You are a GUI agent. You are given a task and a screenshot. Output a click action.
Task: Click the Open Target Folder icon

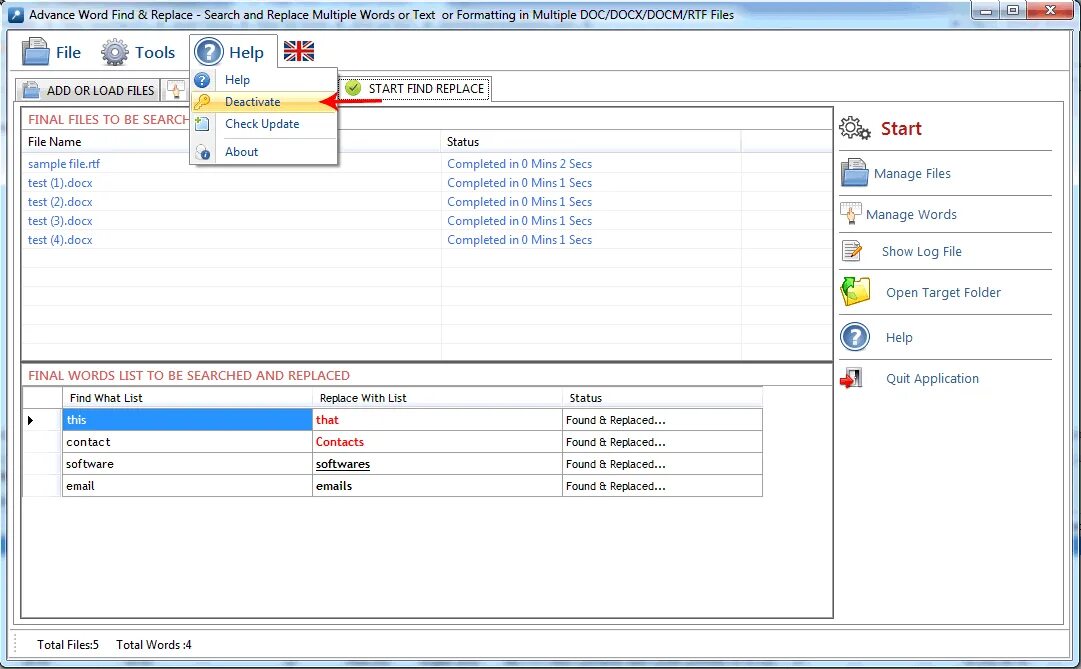click(x=856, y=292)
